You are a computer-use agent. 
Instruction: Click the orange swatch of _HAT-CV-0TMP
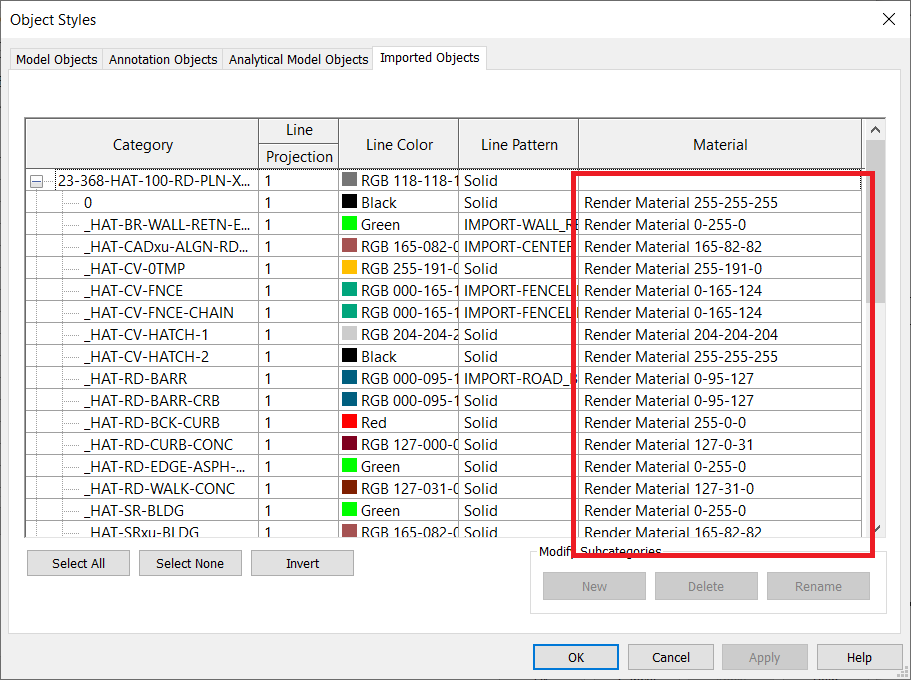tap(349, 267)
